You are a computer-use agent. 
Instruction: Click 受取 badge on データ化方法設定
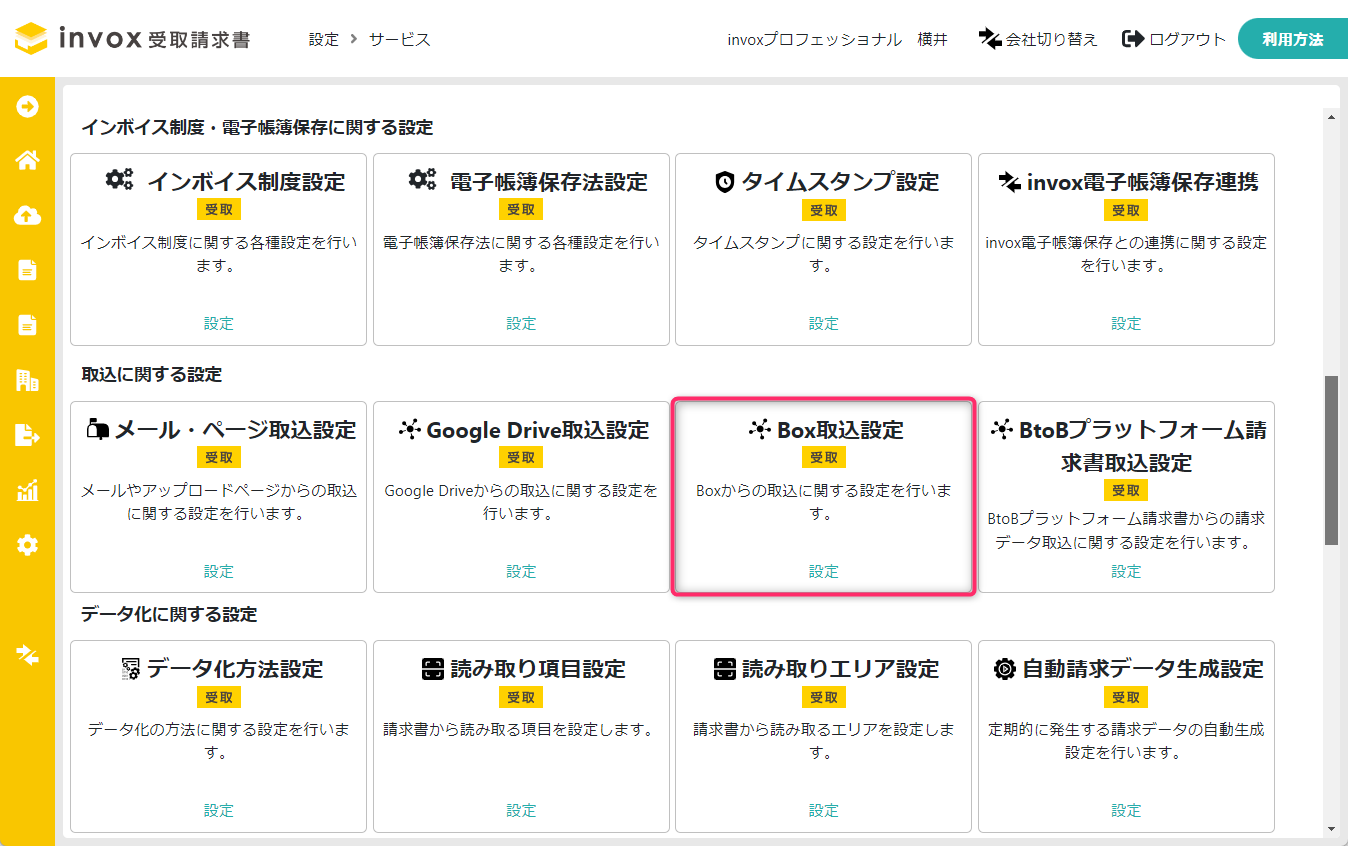pyautogui.click(x=218, y=696)
